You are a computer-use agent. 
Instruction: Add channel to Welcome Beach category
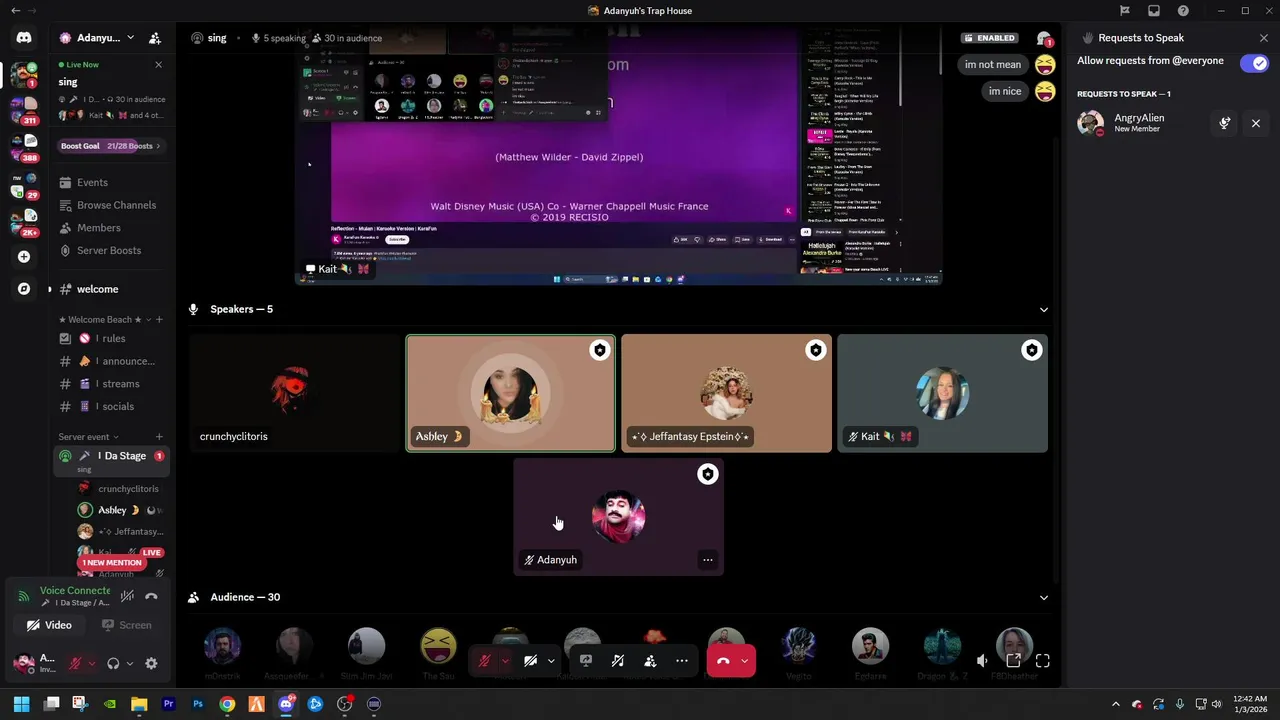click(159, 319)
